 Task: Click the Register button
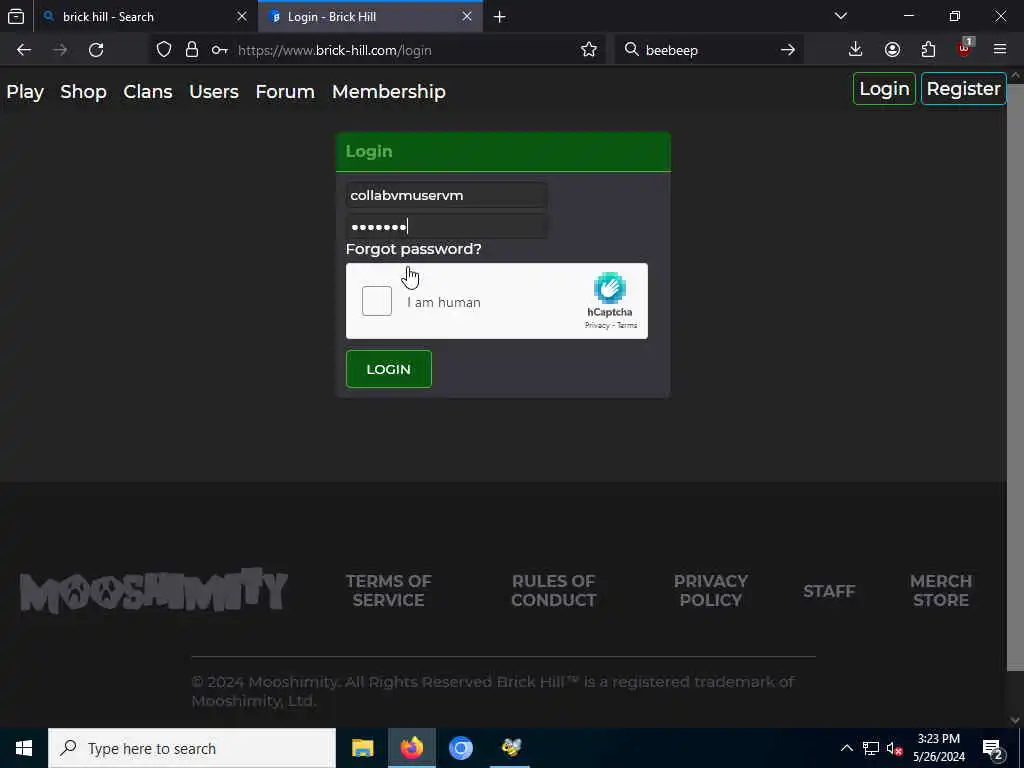pyautogui.click(x=963, y=89)
